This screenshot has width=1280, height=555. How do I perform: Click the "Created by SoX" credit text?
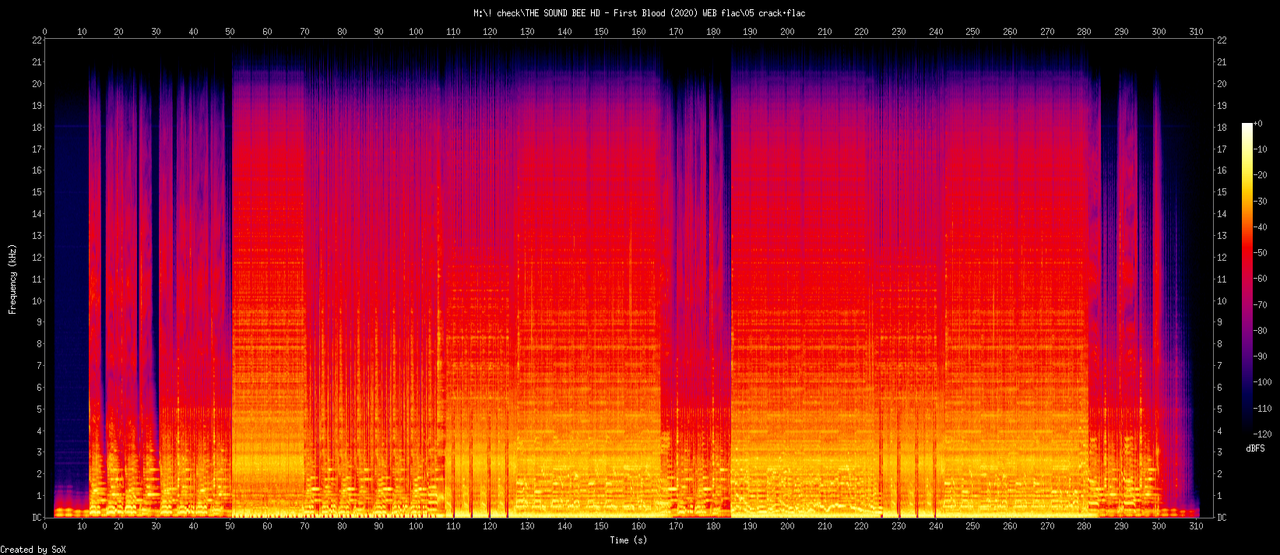click(34, 550)
